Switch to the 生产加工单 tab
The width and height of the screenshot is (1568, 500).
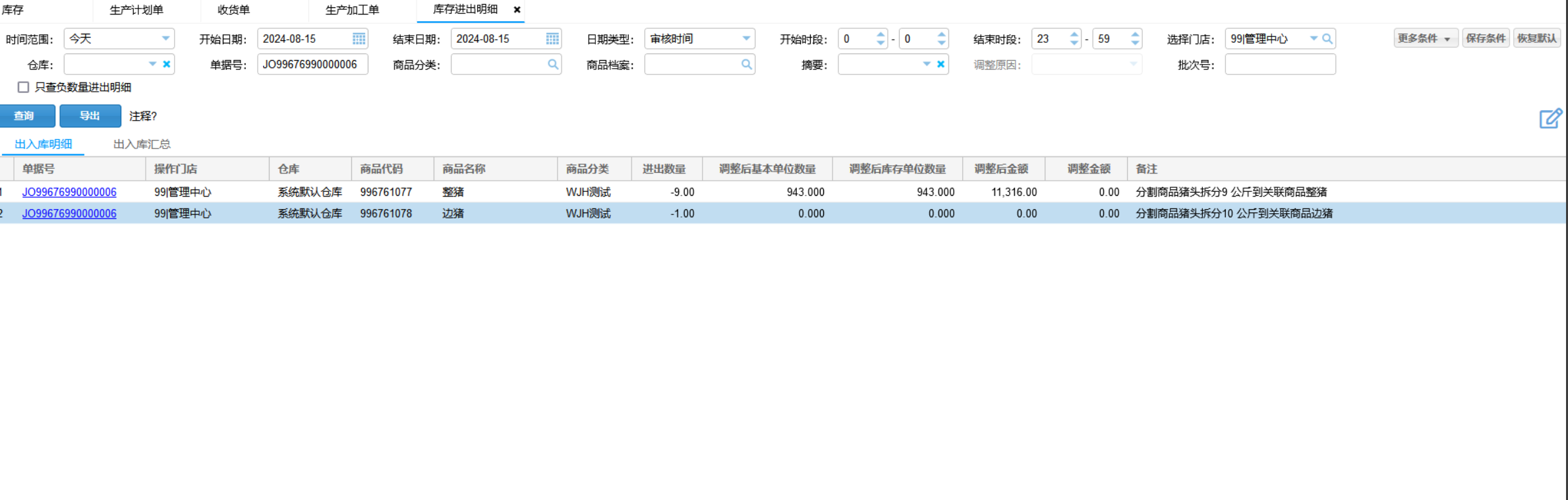pos(353,10)
